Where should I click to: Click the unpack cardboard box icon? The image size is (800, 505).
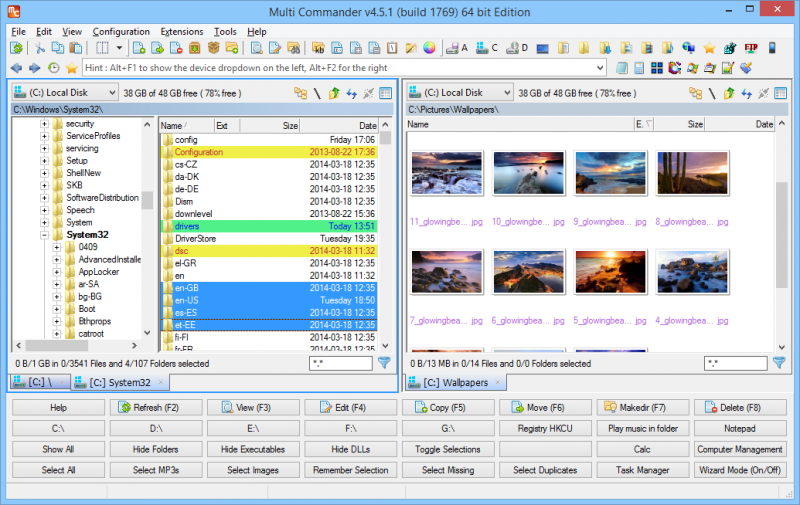click(x=213, y=48)
